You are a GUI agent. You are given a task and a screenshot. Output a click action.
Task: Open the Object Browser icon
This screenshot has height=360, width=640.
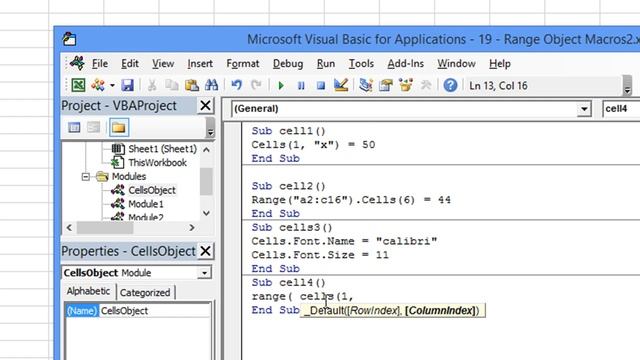click(x=406, y=85)
